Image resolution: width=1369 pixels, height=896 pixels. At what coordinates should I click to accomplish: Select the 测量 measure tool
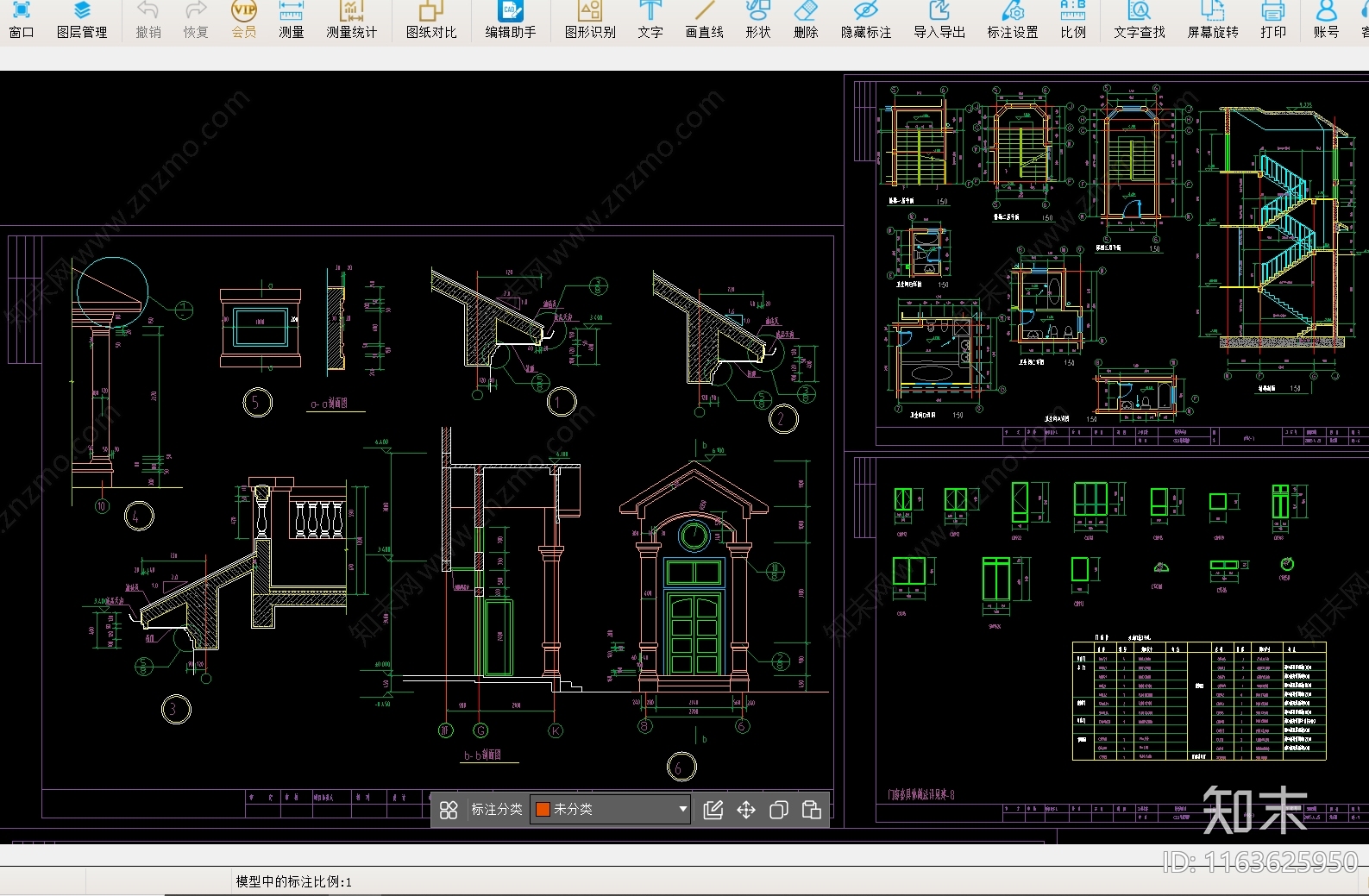coord(292,21)
